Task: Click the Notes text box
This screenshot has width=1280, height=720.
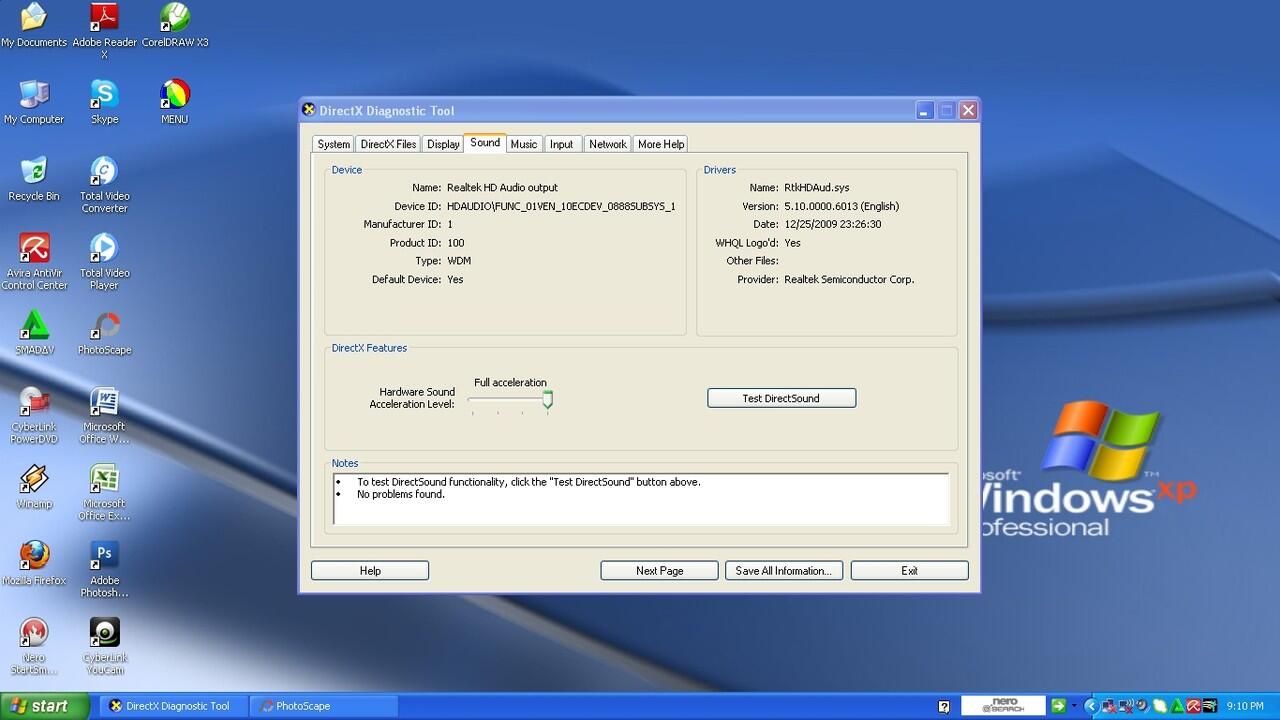Action: click(x=641, y=499)
